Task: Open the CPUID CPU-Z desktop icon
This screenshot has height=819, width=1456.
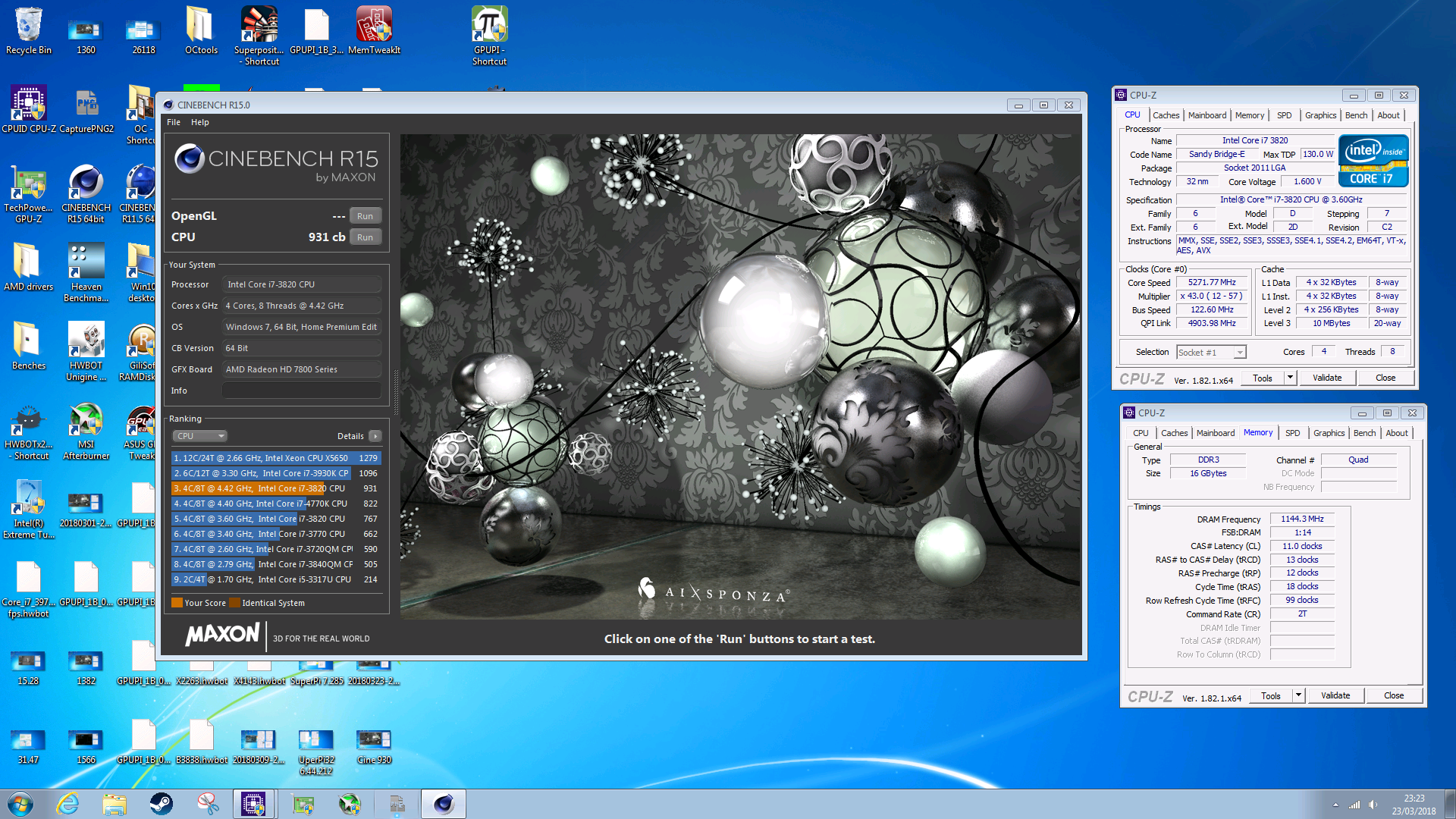Action: click(29, 109)
